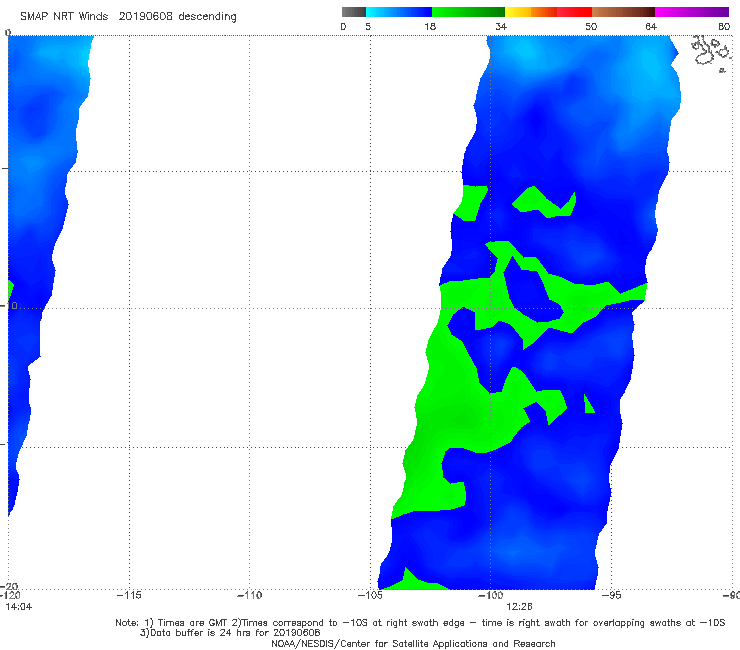Click the longitude label "-110"
Viewport: 740px width, 650px height.
(249, 595)
